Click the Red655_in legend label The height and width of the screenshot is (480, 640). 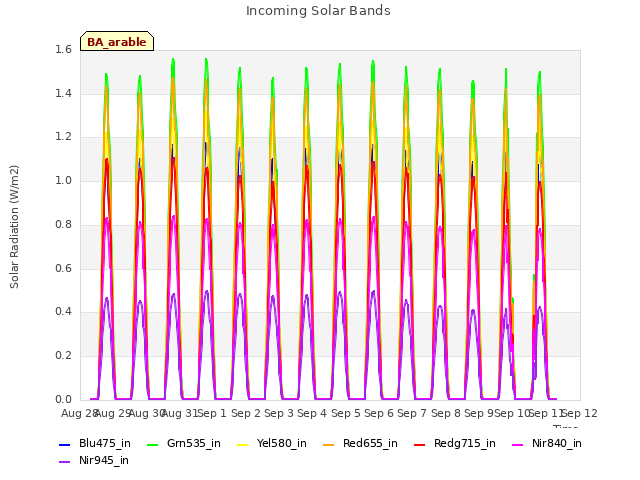[370, 443]
